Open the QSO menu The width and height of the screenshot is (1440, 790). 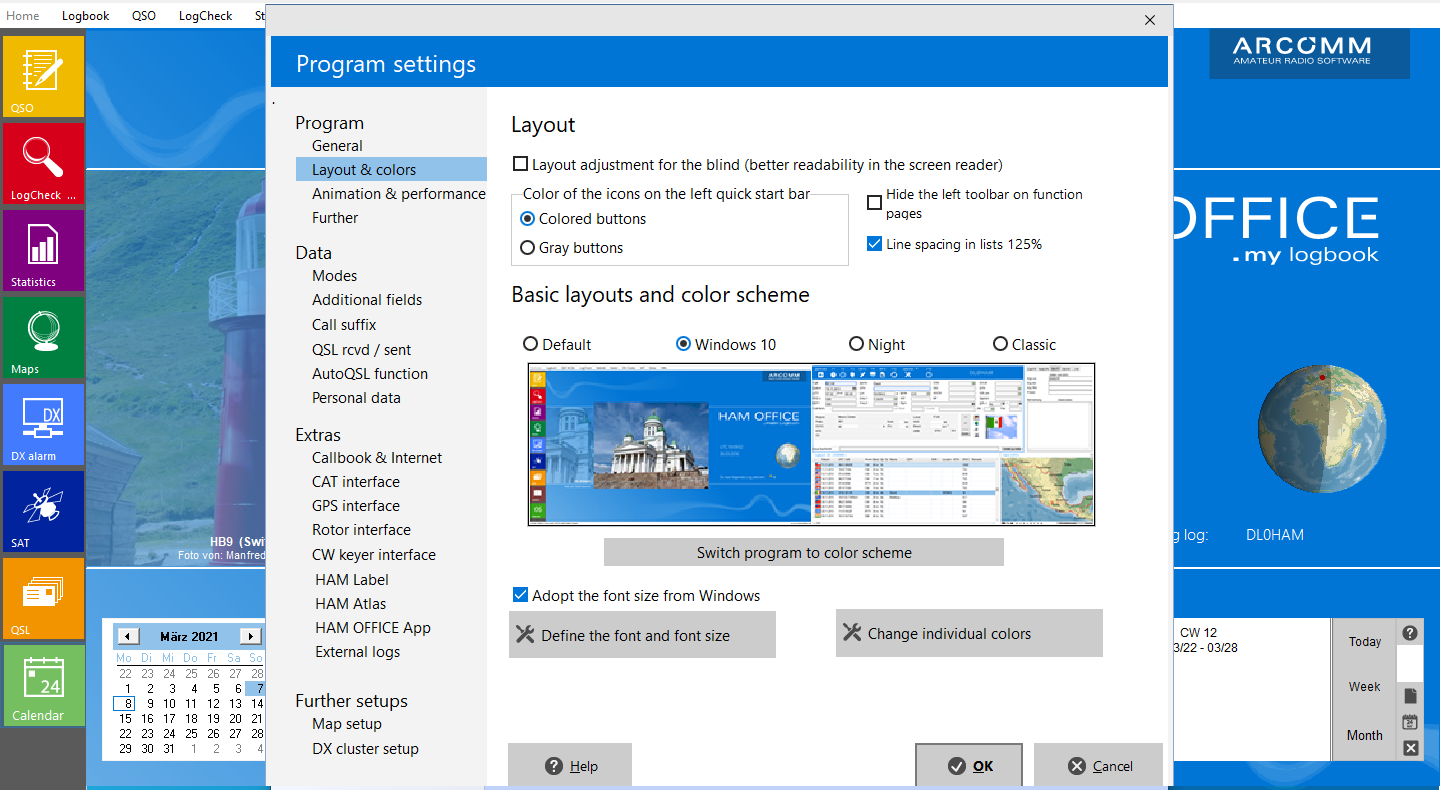[144, 15]
